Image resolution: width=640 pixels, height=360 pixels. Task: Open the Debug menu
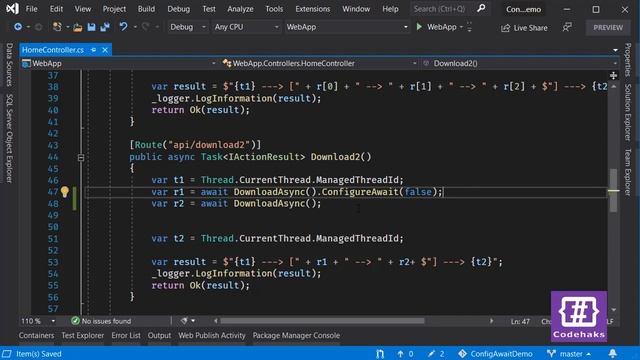pyautogui.click(x=178, y=9)
